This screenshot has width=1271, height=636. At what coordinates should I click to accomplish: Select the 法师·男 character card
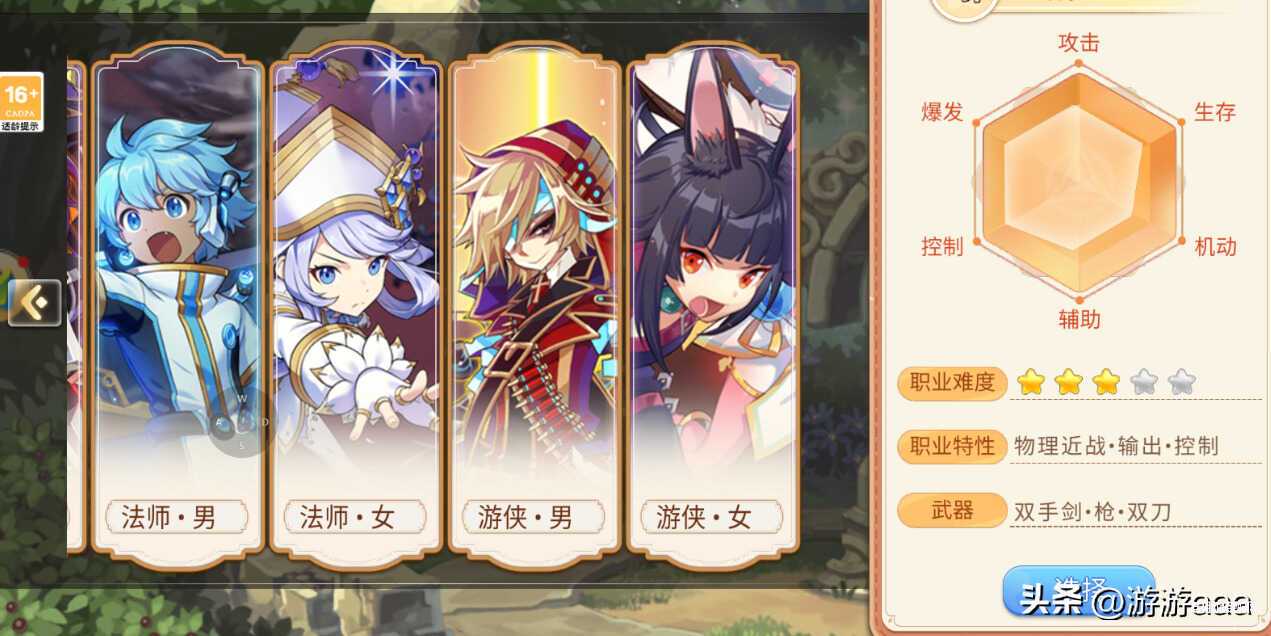[x=178, y=305]
